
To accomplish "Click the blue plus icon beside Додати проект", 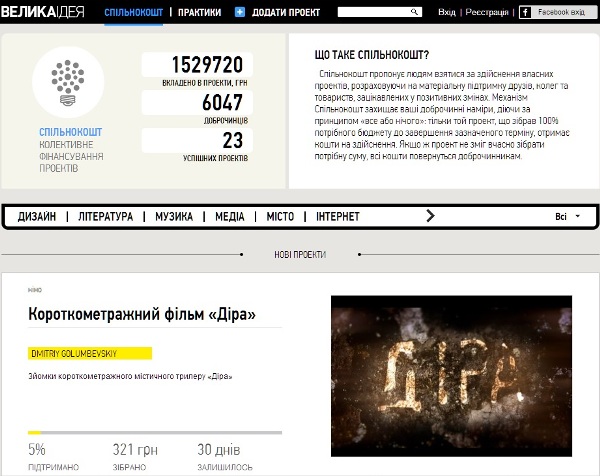I will click(240, 13).
